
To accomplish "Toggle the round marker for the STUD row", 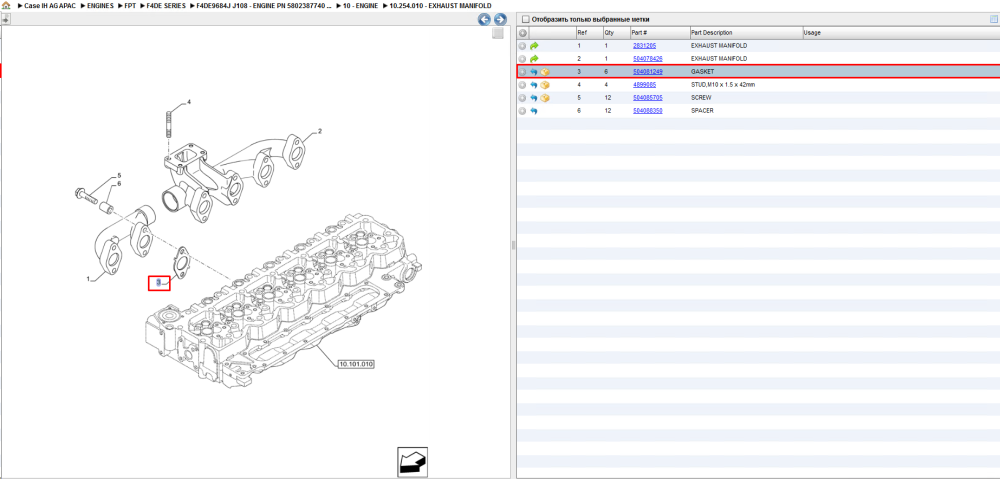I will pyautogui.click(x=522, y=85).
